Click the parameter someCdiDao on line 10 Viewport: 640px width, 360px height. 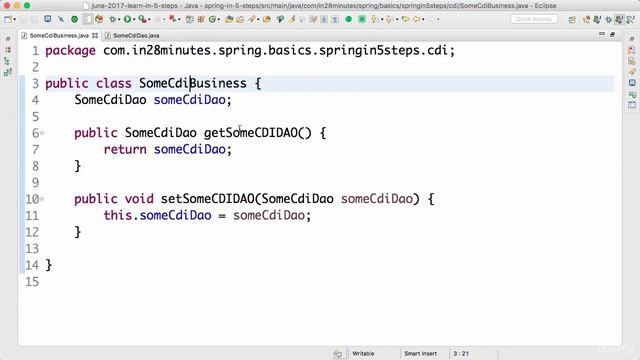(377, 199)
